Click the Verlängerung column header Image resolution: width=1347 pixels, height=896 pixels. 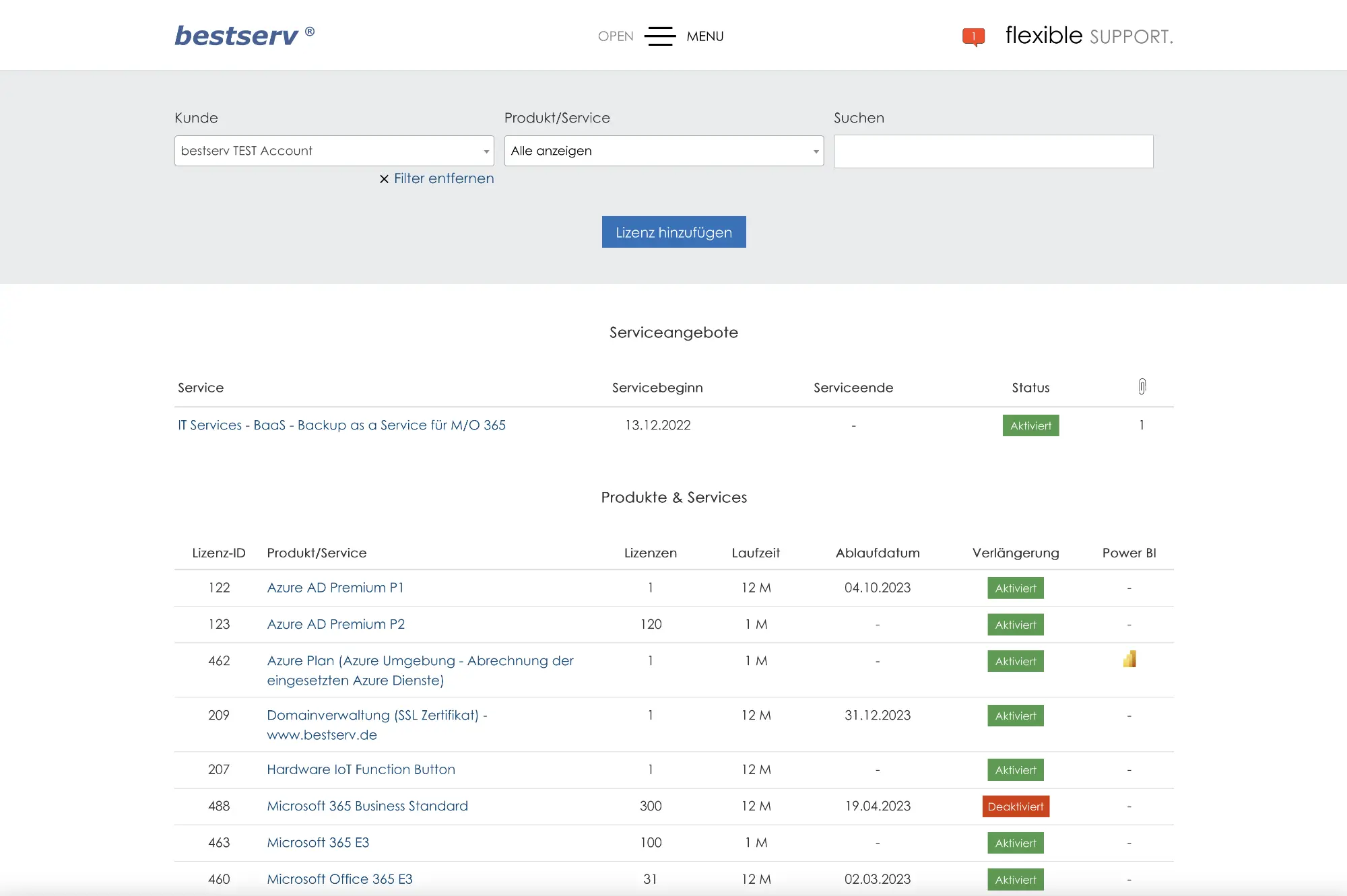tap(1016, 553)
